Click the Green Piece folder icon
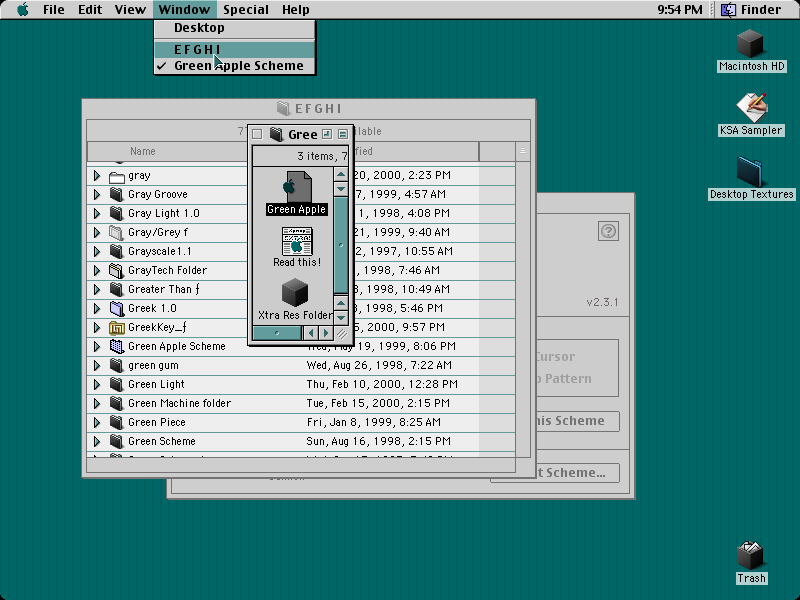The width and height of the screenshot is (800, 600). 117,422
